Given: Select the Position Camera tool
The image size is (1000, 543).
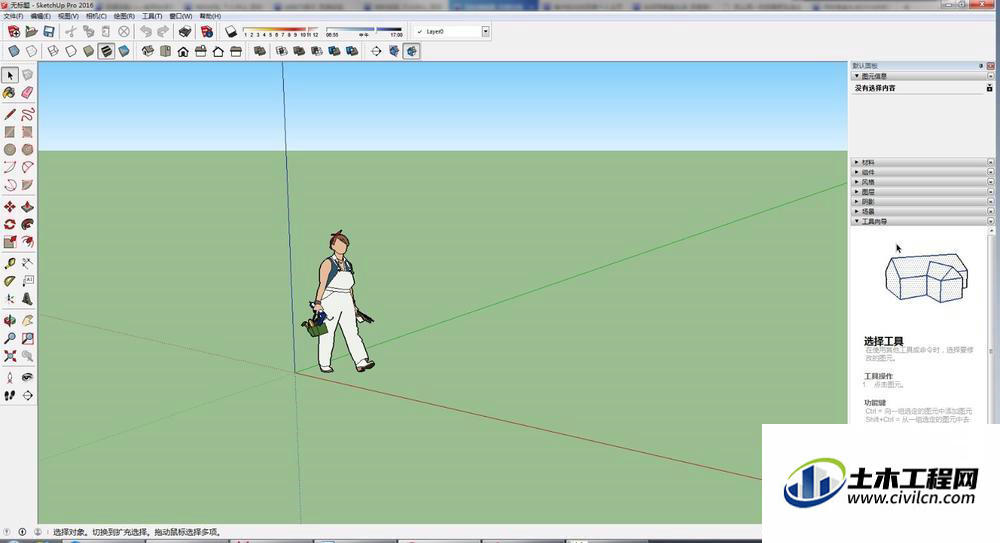Looking at the screenshot, I should 10,378.
